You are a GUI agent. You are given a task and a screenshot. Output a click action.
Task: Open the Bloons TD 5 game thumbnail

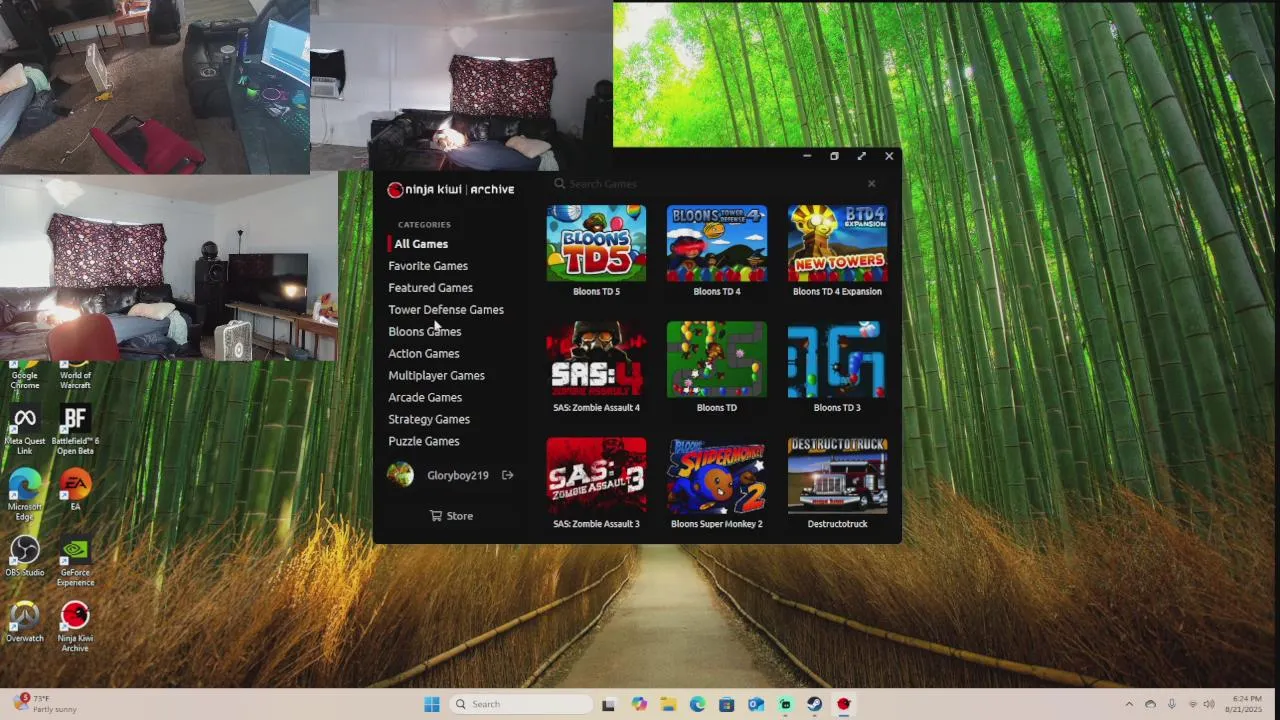click(596, 243)
